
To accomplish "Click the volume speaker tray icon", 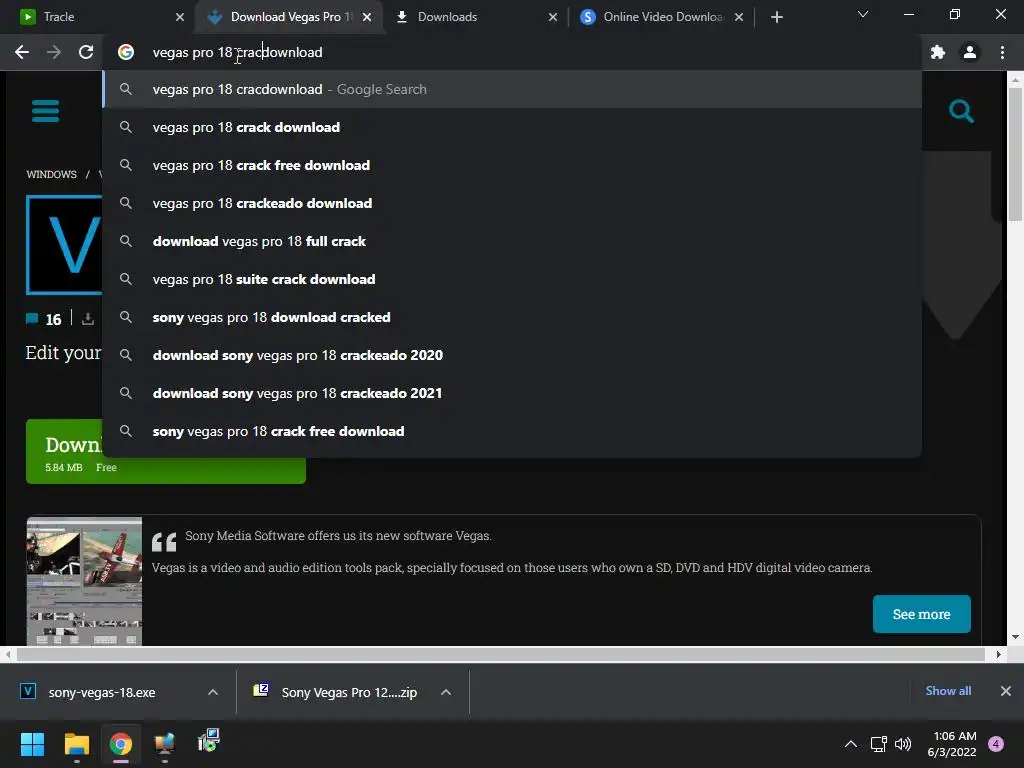I will pyautogui.click(x=903, y=744).
